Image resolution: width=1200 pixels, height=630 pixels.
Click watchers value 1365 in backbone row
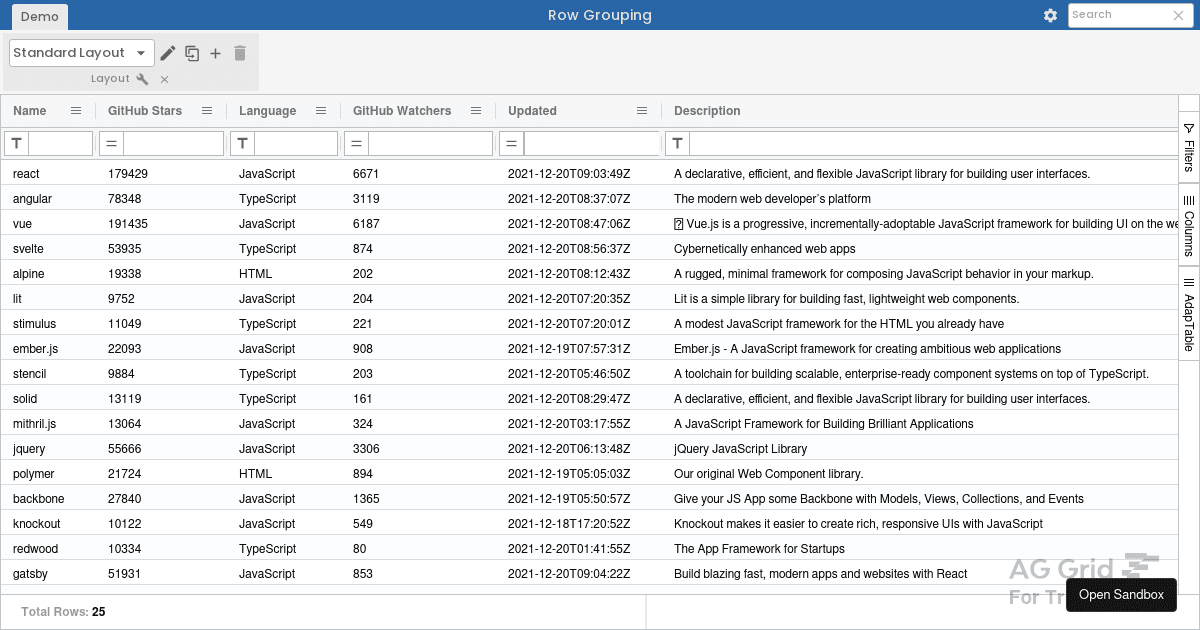pyautogui.click(x=366, y=499)
